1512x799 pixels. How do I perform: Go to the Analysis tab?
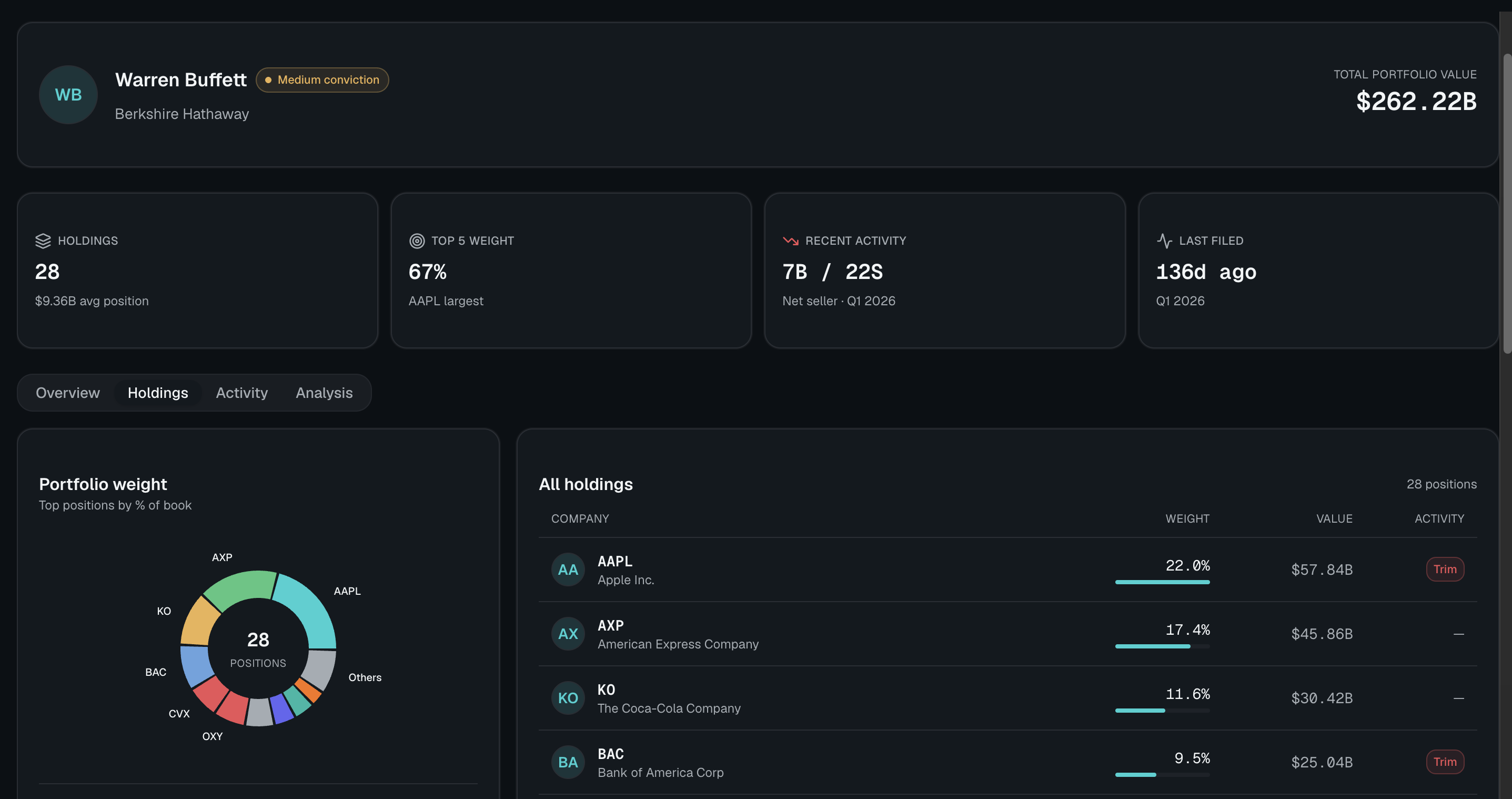click(x=324, y=393)
